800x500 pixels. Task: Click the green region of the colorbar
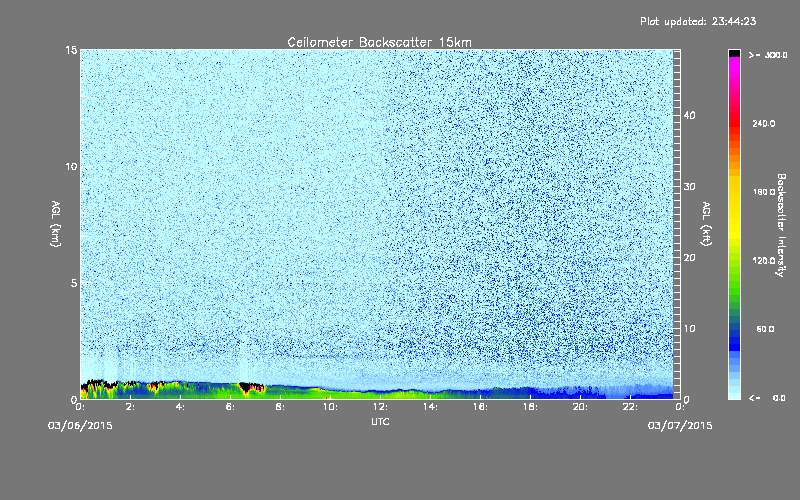point(734,276)
